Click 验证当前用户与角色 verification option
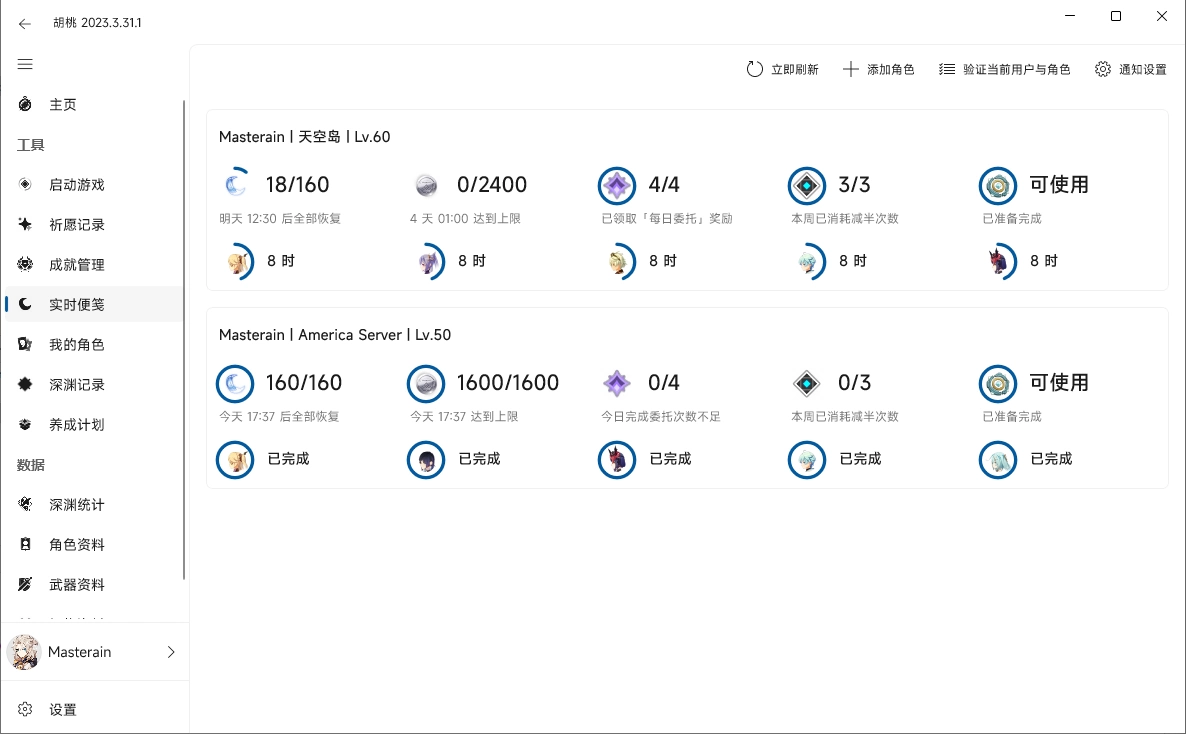 [1004, 69]
